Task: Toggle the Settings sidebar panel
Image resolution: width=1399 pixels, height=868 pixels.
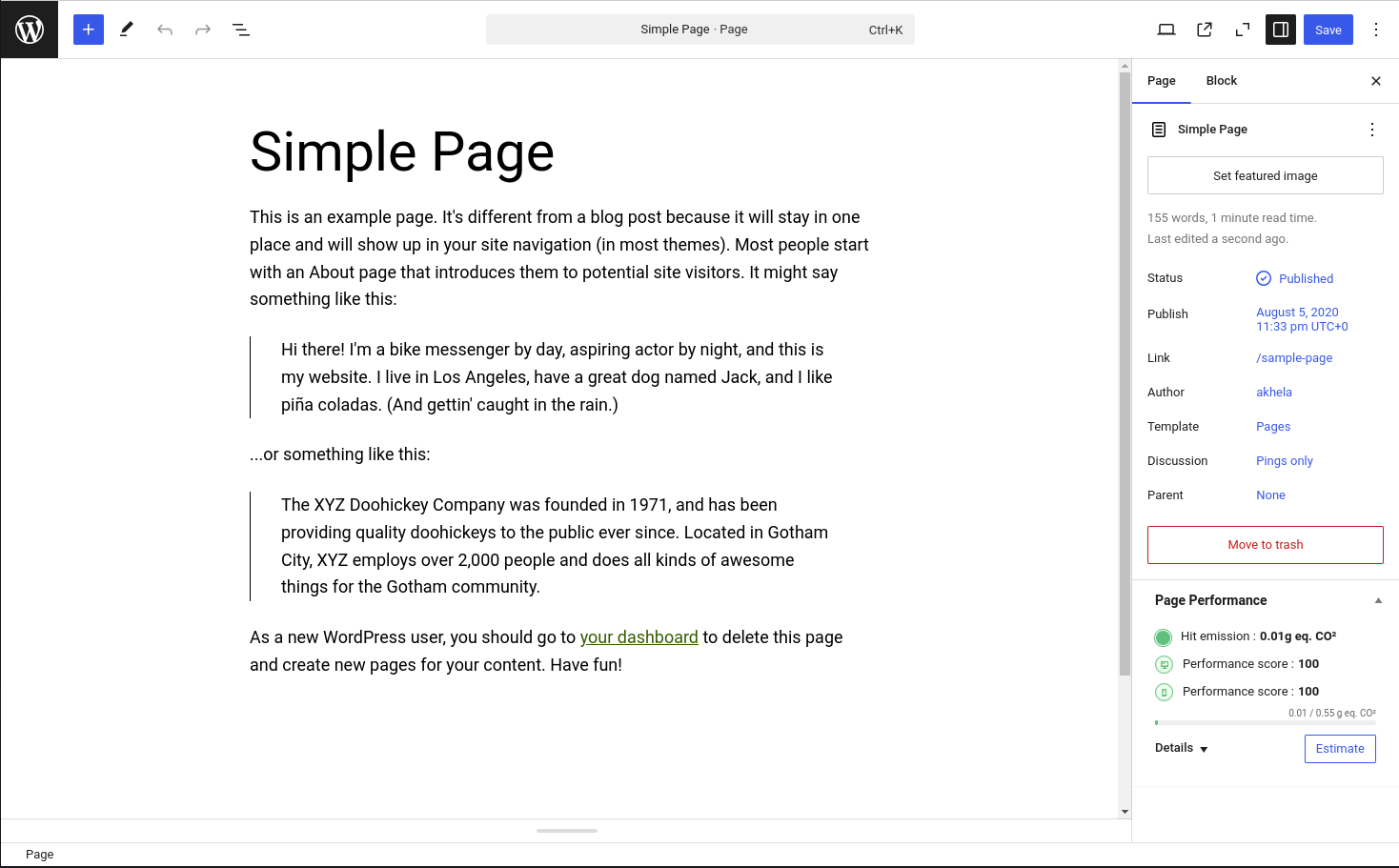Action: [x=1281, y=30]
